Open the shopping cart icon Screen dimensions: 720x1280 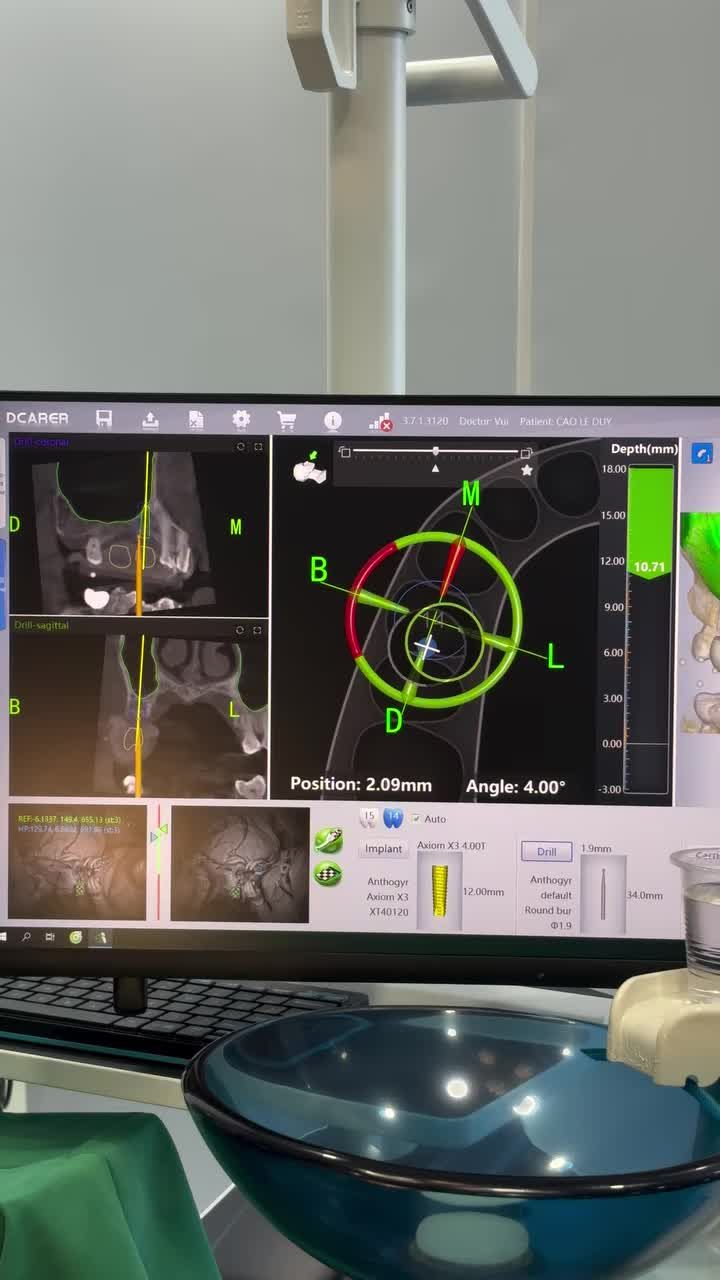[x=286, y=421]
